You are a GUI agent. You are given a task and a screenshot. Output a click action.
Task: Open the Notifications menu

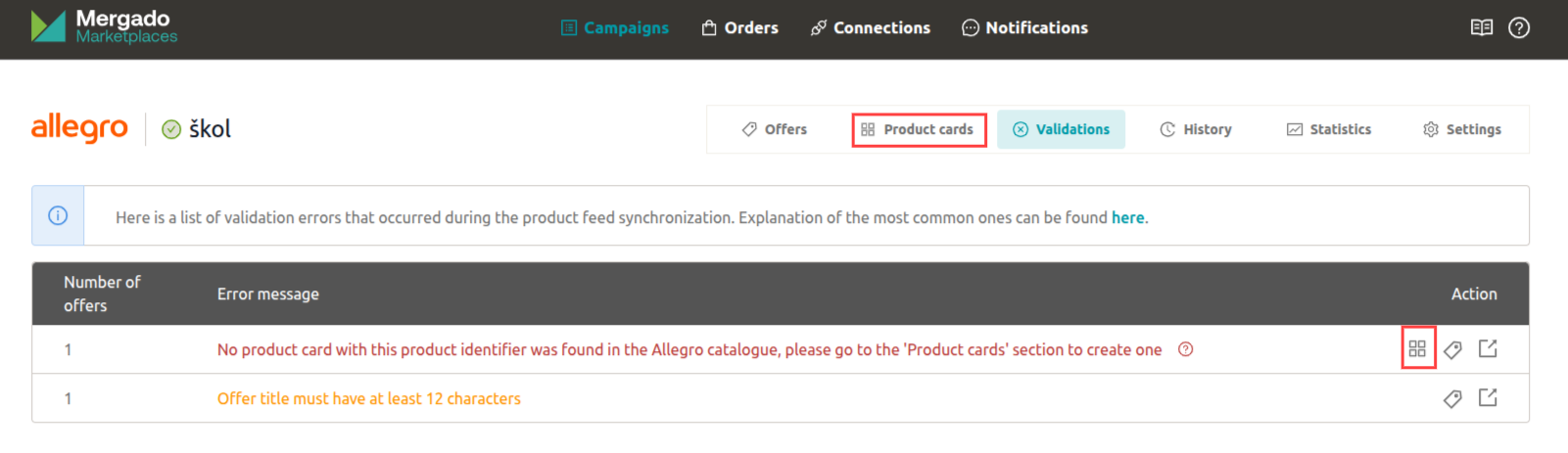(x=1025, y=27)
